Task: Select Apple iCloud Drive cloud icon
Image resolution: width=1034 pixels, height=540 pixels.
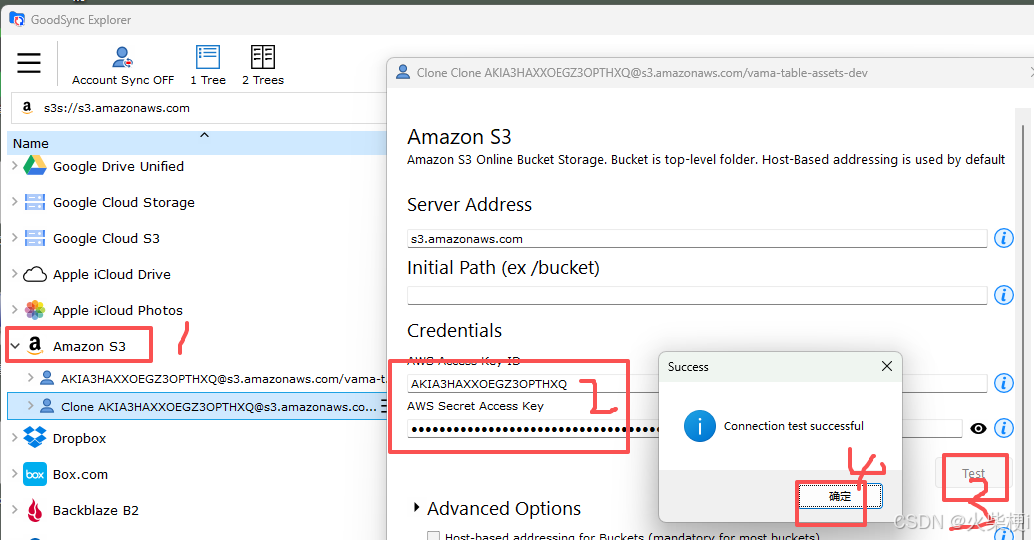Action: [35, 274]
